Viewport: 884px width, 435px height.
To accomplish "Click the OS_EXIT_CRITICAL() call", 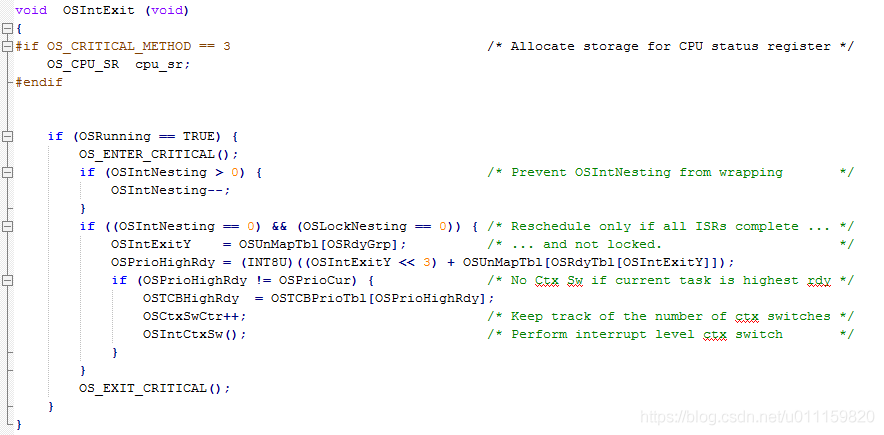I will 155,388.
